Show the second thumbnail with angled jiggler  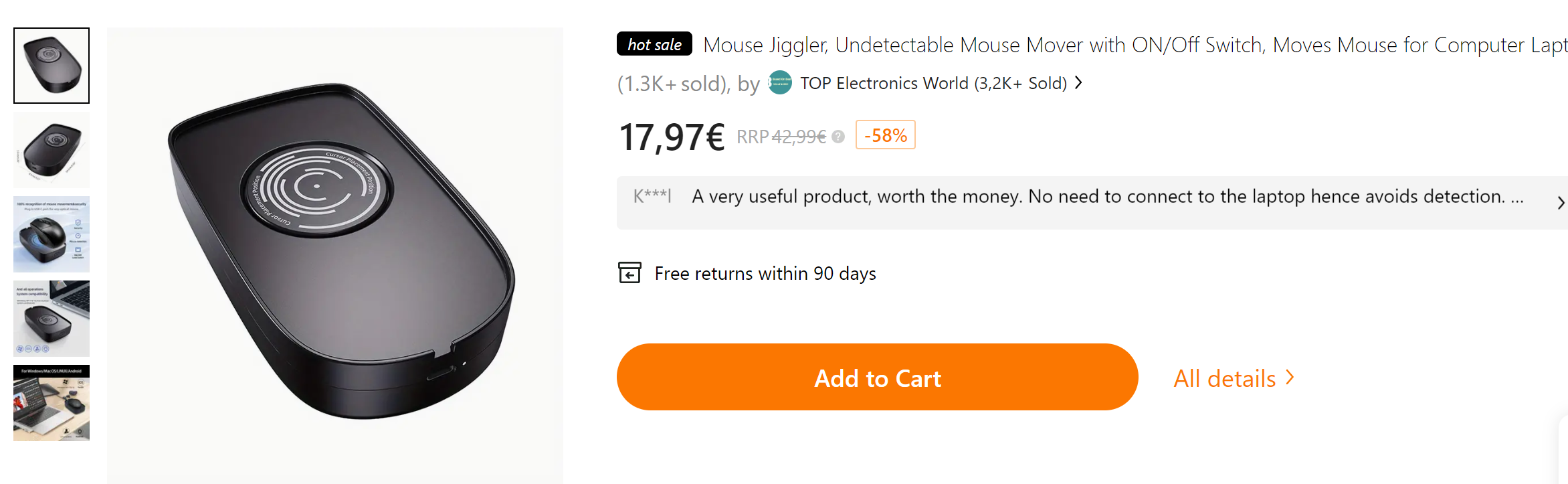(52, 150)
